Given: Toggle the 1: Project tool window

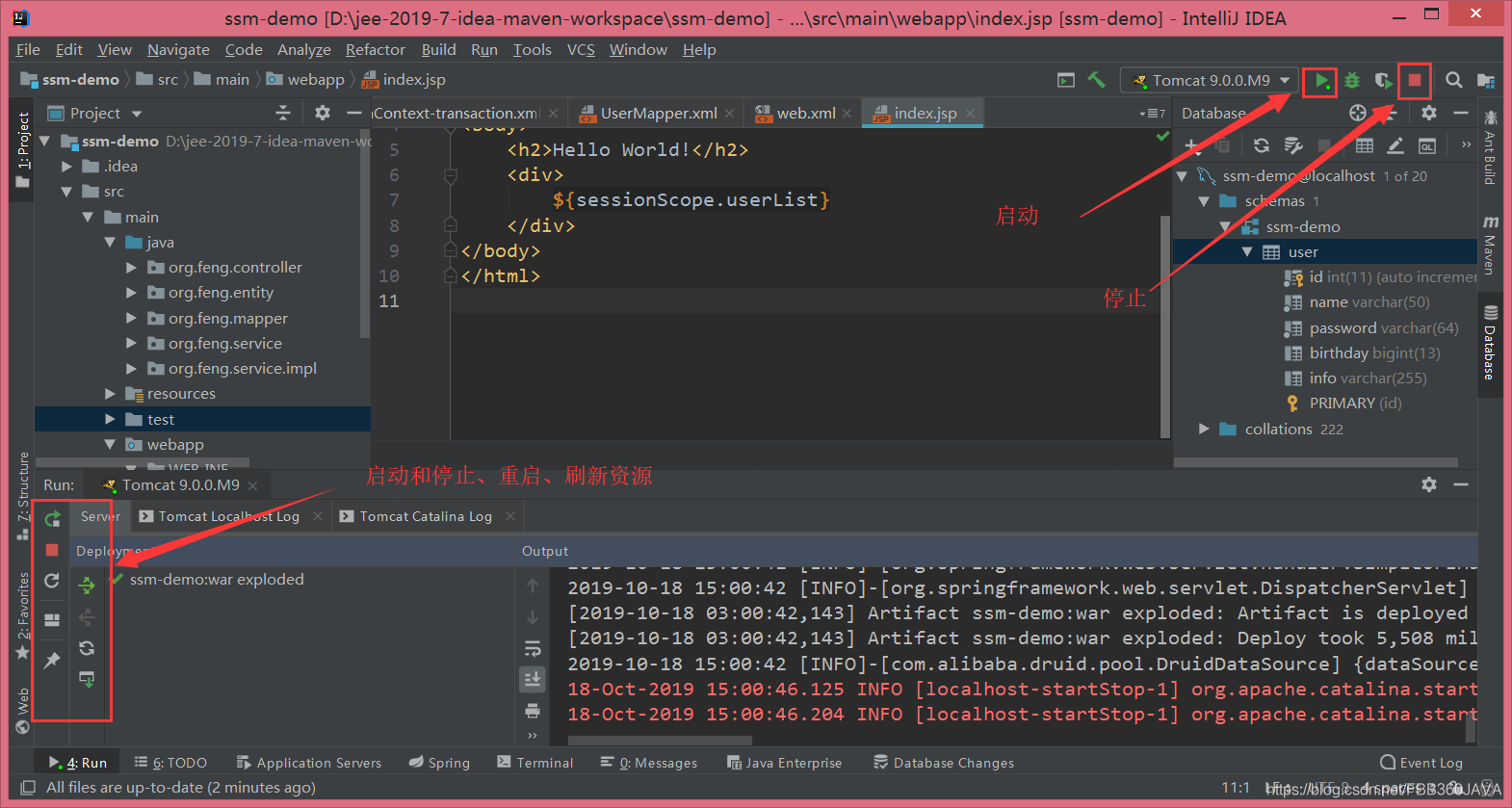Looking at the screenshot, I should [23, 149].
